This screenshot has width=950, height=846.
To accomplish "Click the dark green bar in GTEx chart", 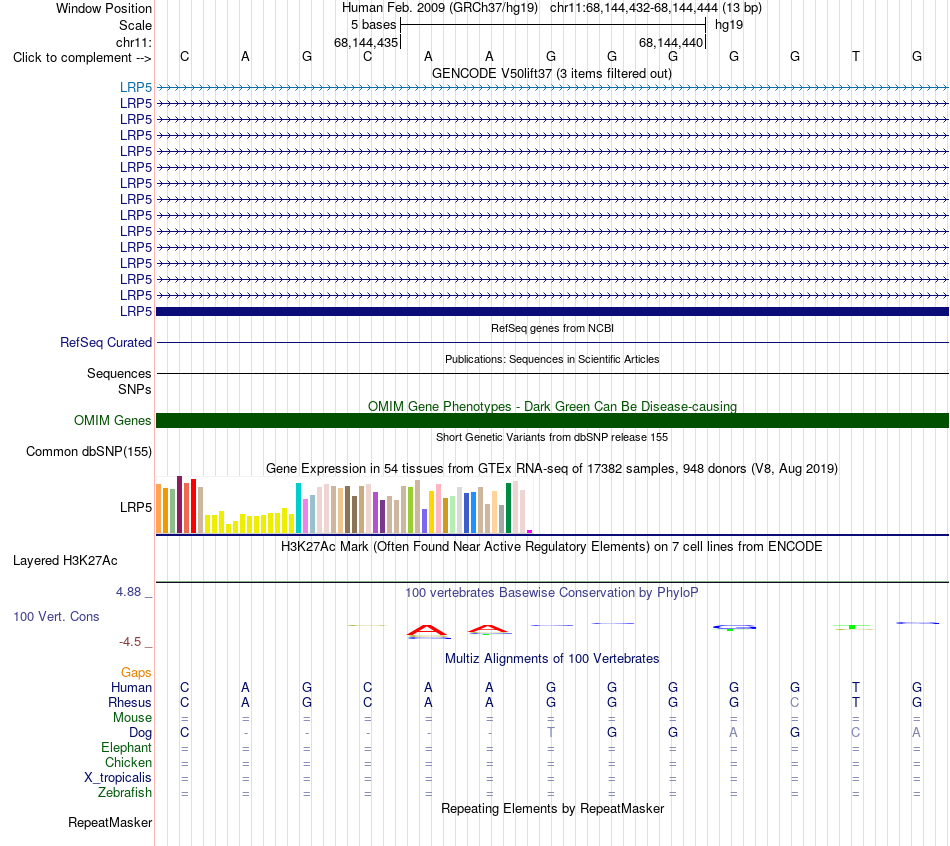I will pos(508,508).
